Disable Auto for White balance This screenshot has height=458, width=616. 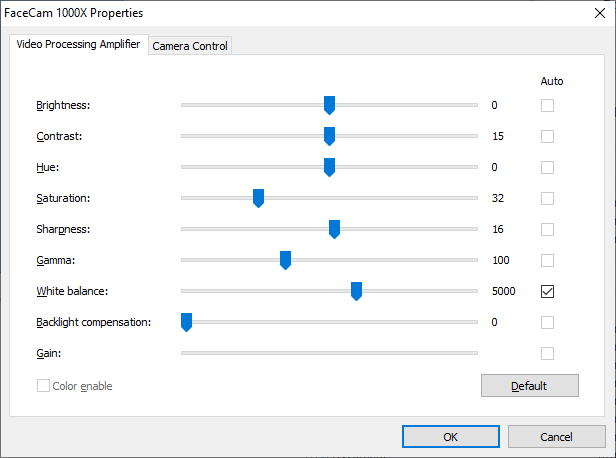tap(547, 291)
